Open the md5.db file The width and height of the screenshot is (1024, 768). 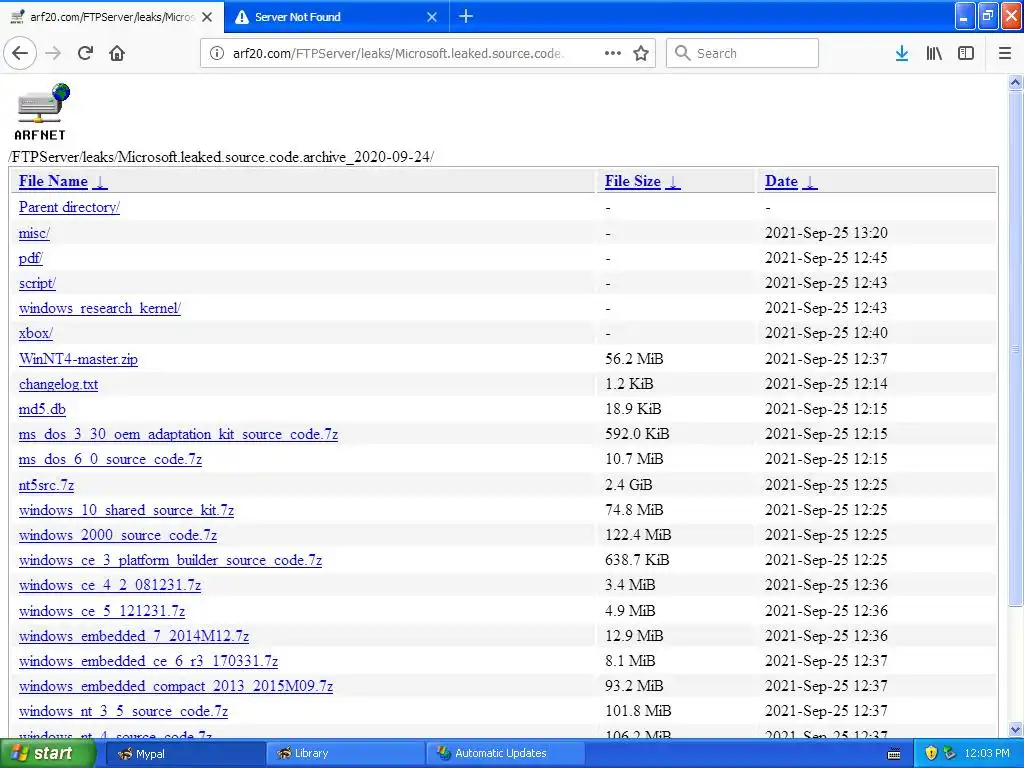pyautogui.click(x=42, y=409)
